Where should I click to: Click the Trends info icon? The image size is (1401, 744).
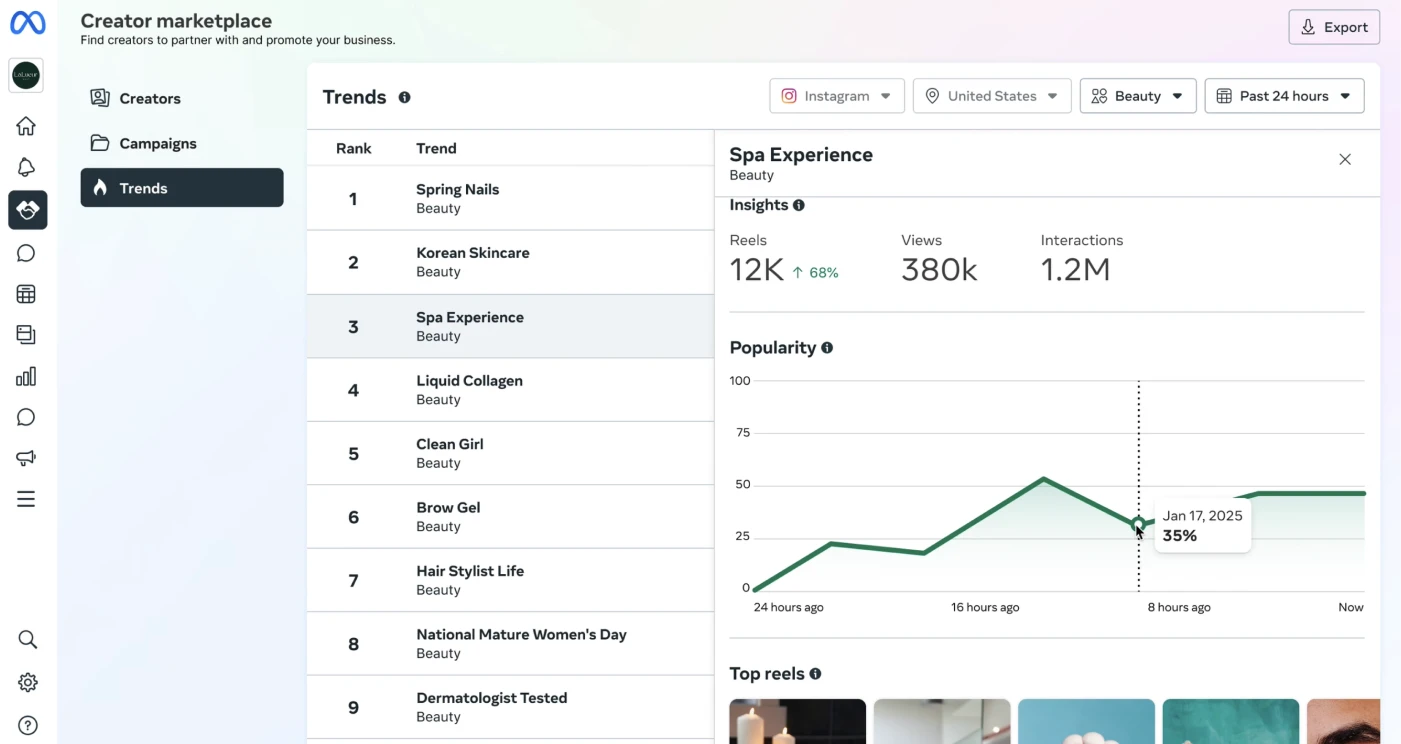(404, 97)
